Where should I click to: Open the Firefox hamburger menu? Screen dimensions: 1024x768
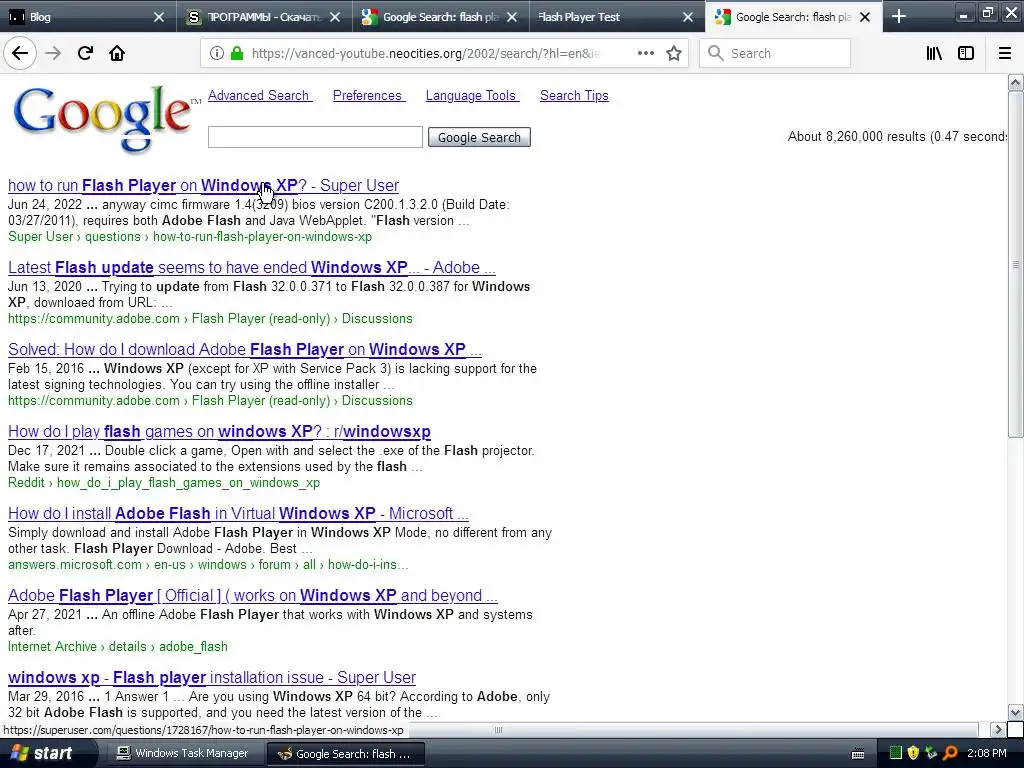click(x=1005, y=54)
